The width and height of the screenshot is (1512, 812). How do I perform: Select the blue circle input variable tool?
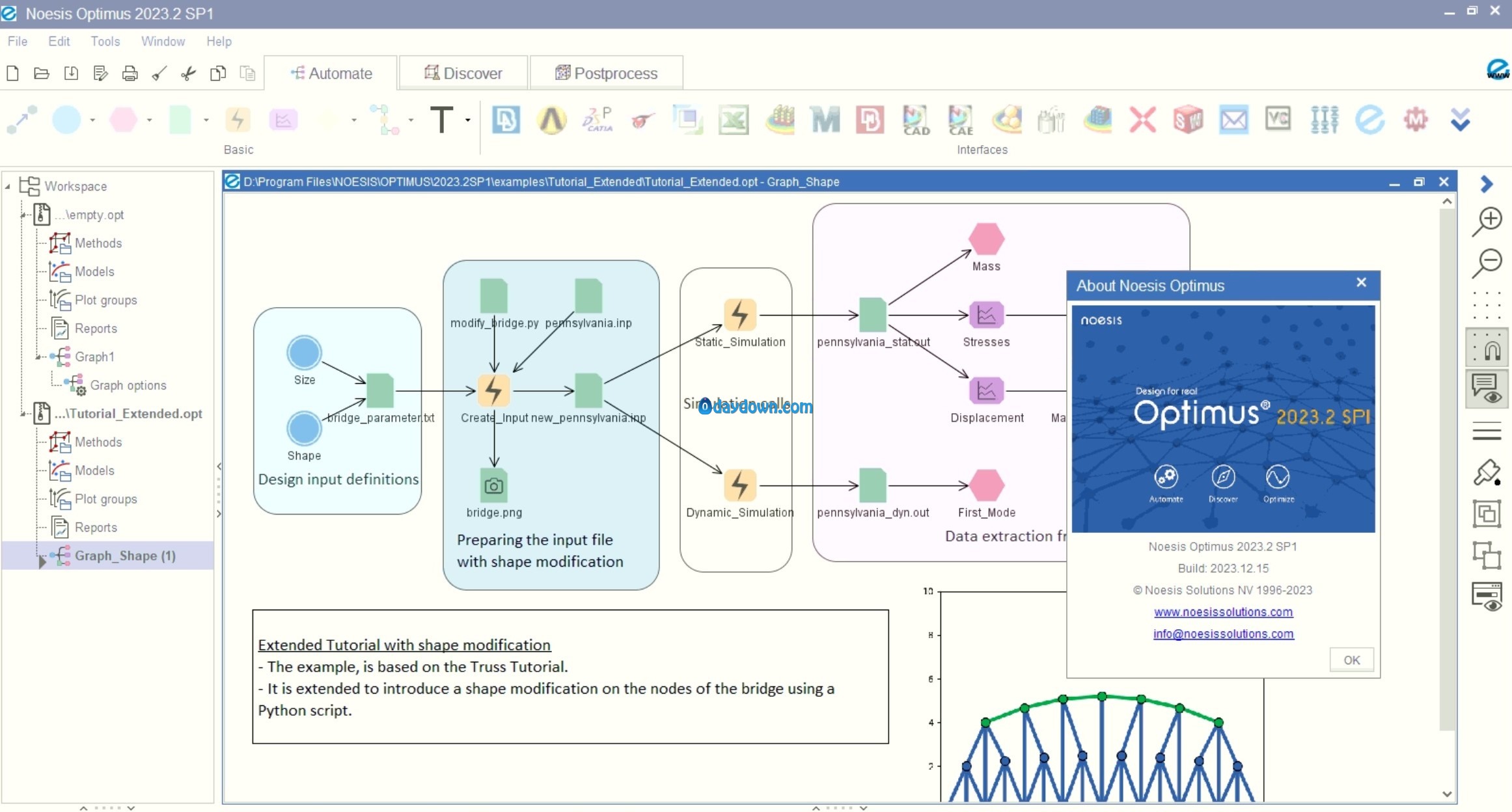[x=66, y=120]
